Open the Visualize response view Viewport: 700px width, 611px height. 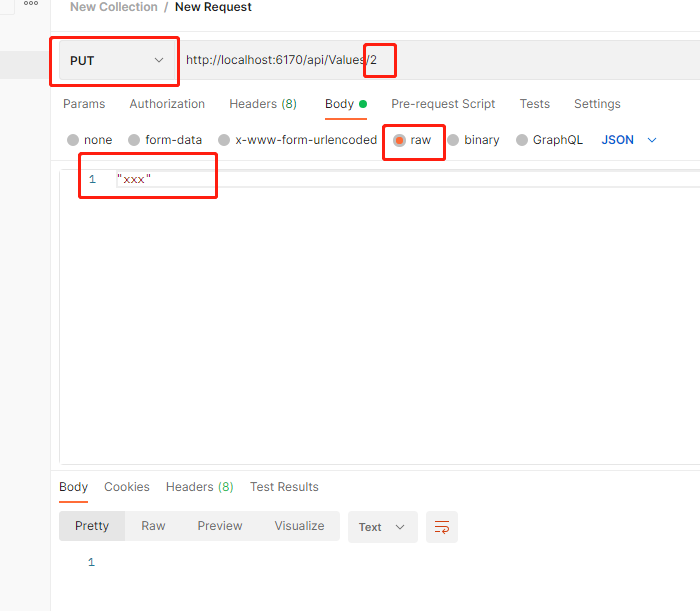coord(299,526)
